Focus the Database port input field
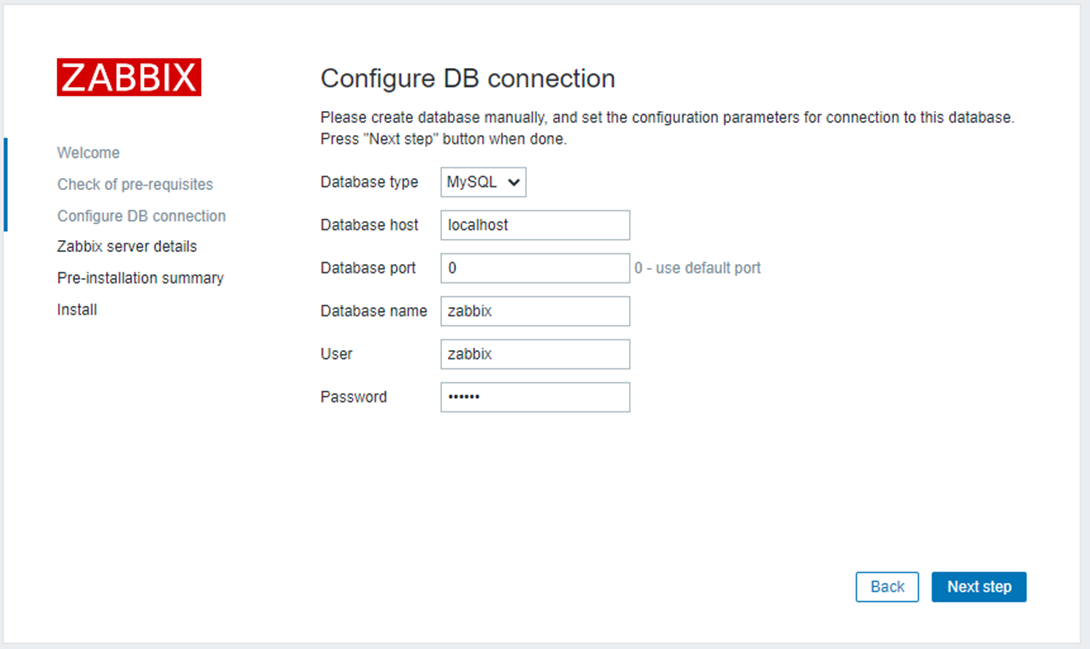The image size is (1090, 649). 535,268
